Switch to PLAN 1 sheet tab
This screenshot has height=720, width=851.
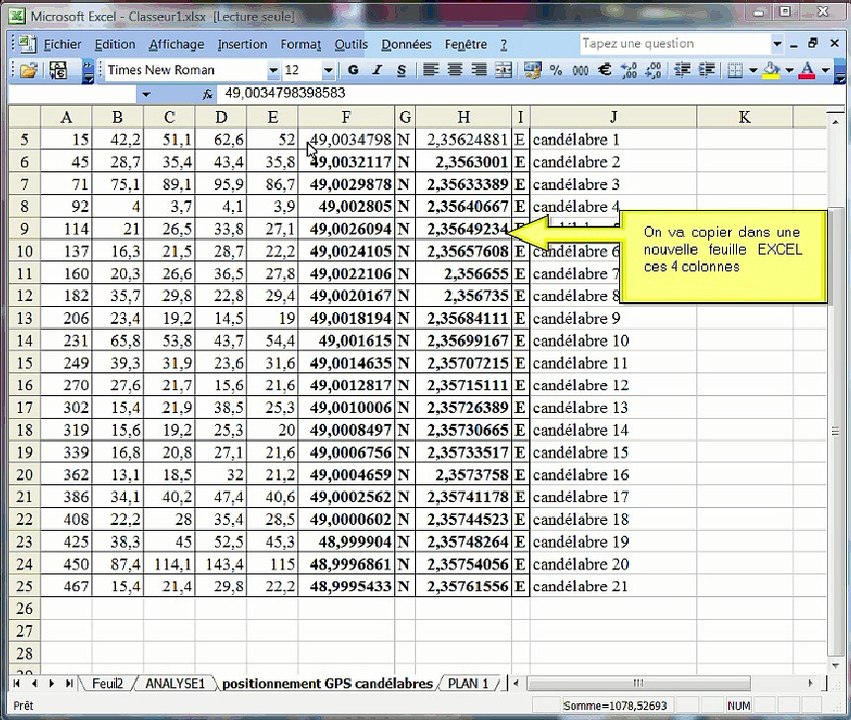tap(468, 684)
